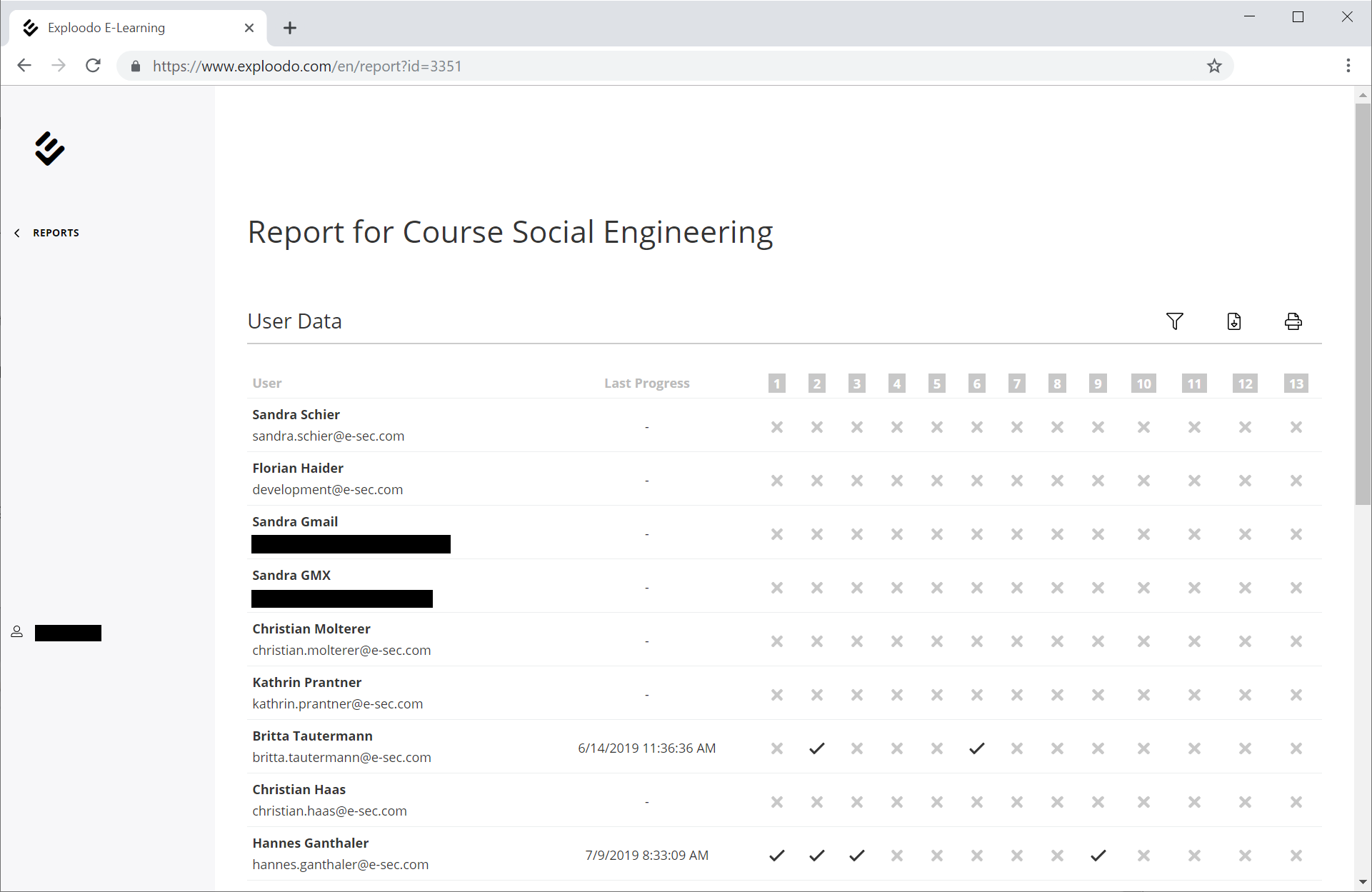Click the Last Progress column header
Image resolution: width=1372 pixels, height=892 pixels.
646,384
